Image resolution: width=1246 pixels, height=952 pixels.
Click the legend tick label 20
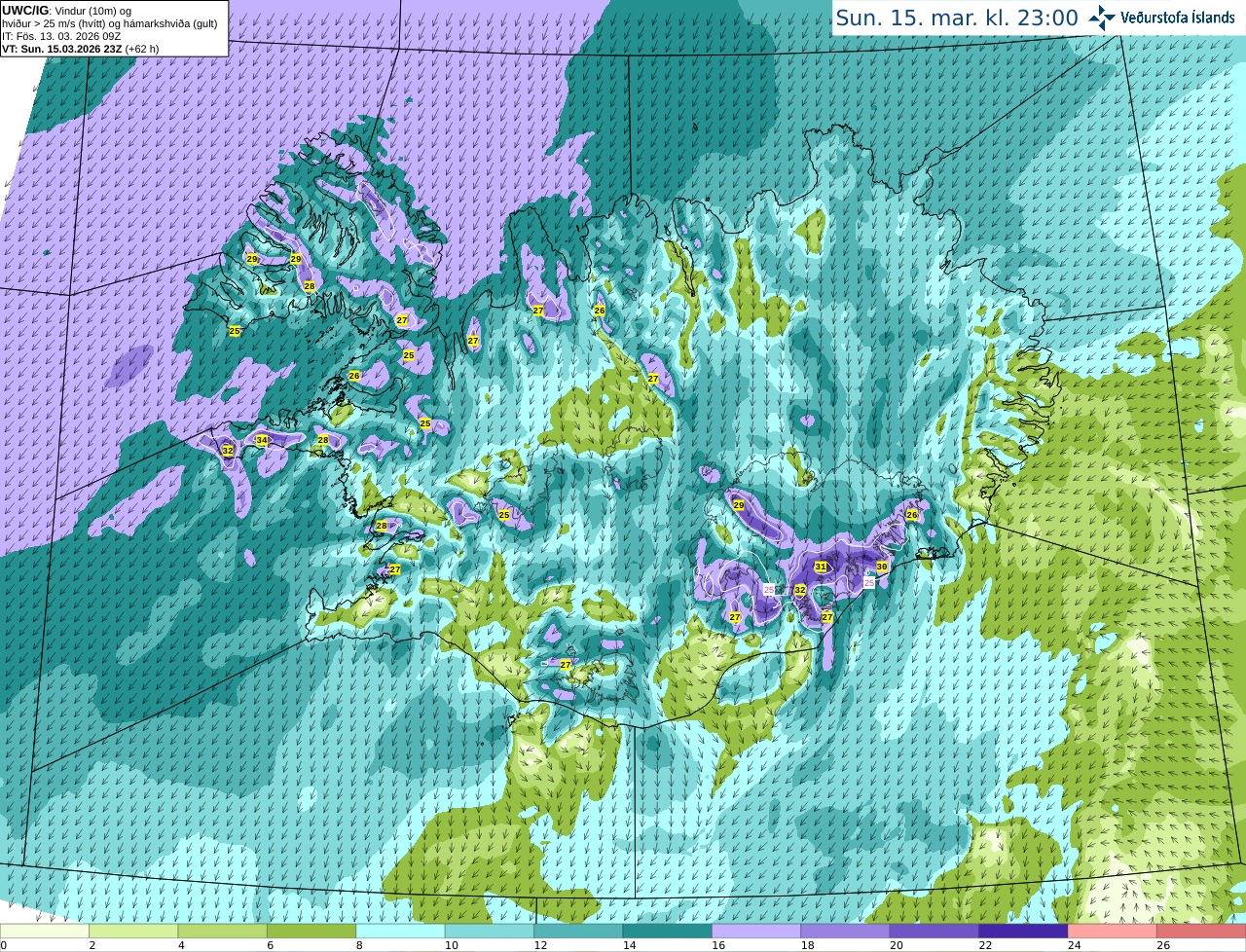click(897, 945)
